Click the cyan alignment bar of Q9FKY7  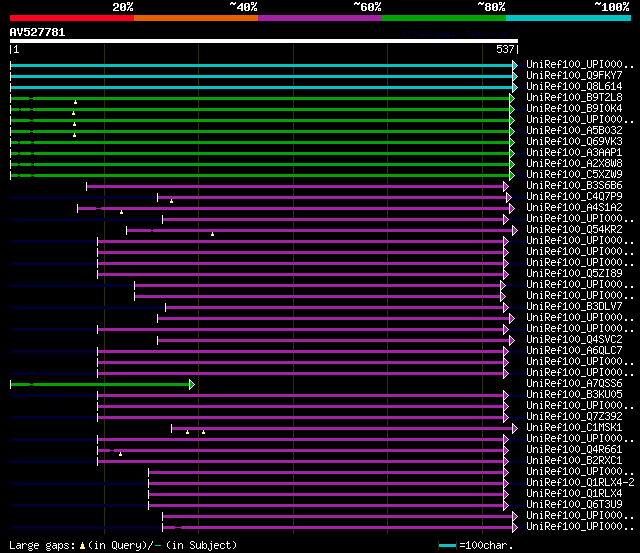pos(262,76)
